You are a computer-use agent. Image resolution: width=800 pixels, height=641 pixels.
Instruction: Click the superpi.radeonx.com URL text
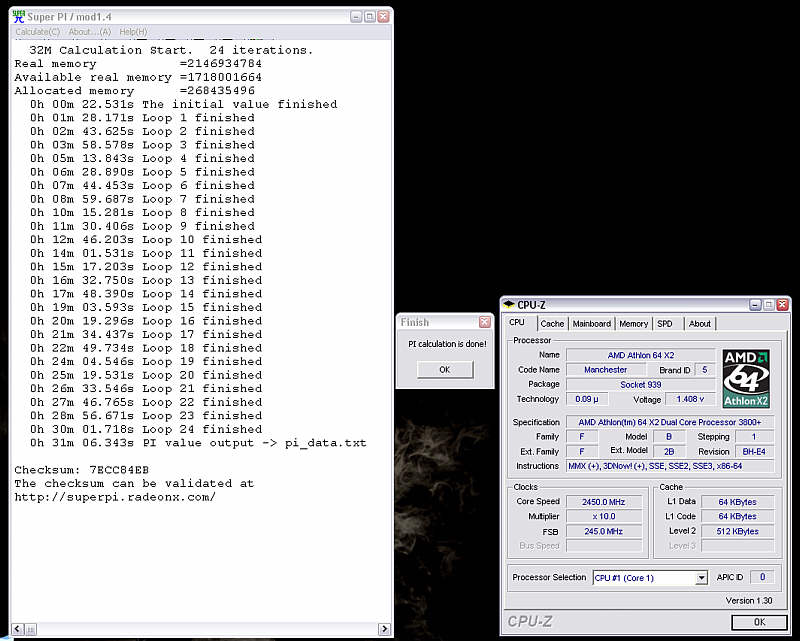click(x=115, y=497)
